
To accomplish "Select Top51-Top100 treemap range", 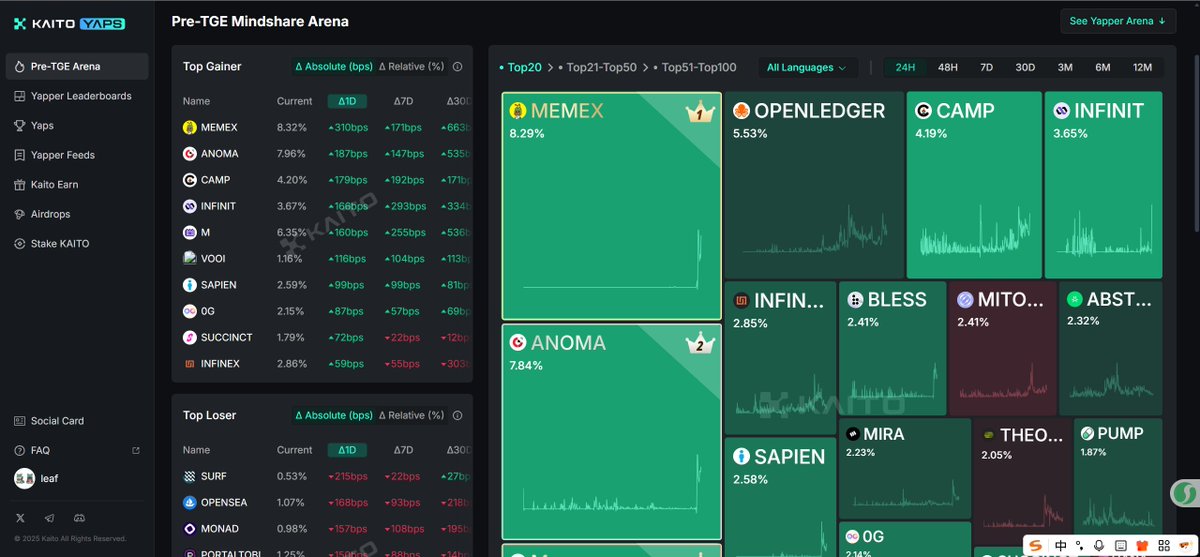I will click(x=695, y=68).
